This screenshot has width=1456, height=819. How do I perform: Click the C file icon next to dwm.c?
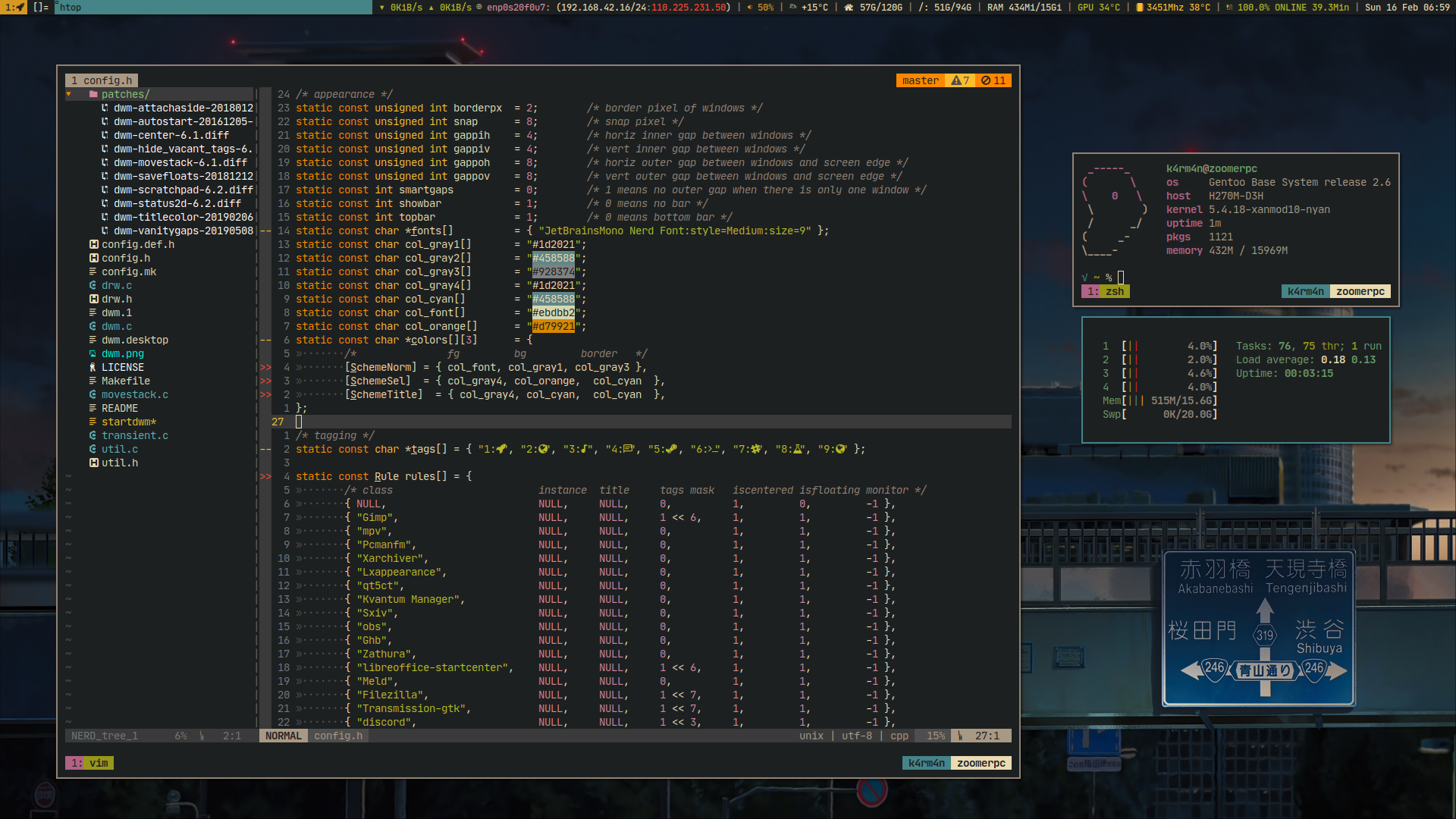[93, 327]
